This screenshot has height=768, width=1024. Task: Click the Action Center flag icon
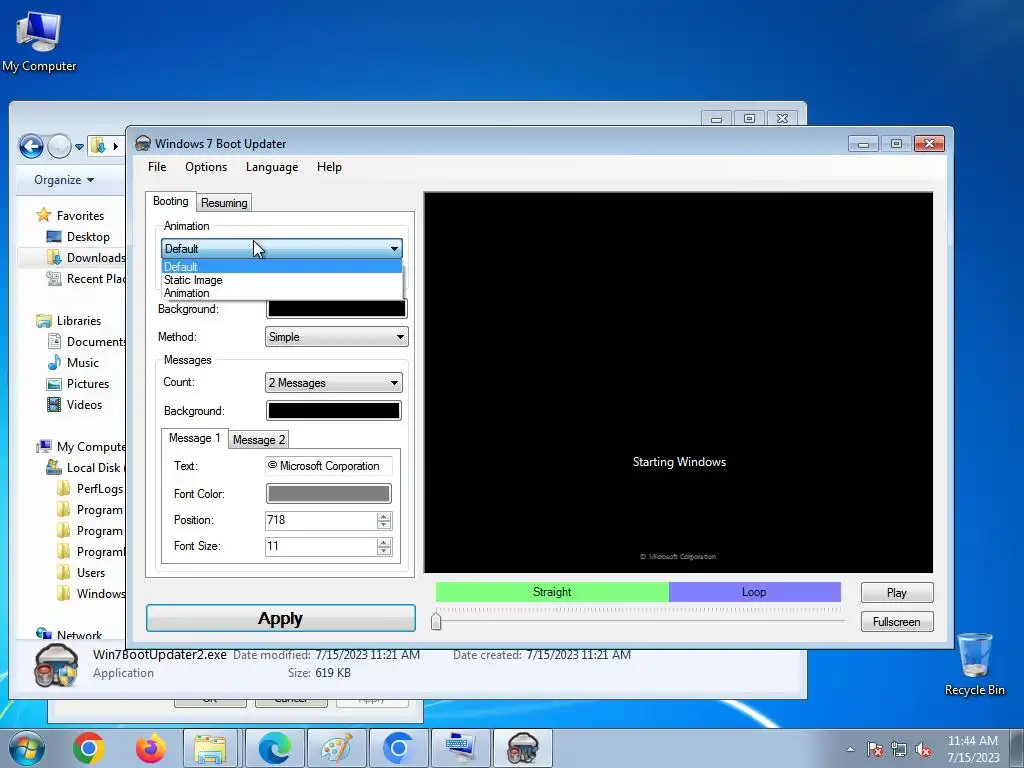click(x=875, y=749)
